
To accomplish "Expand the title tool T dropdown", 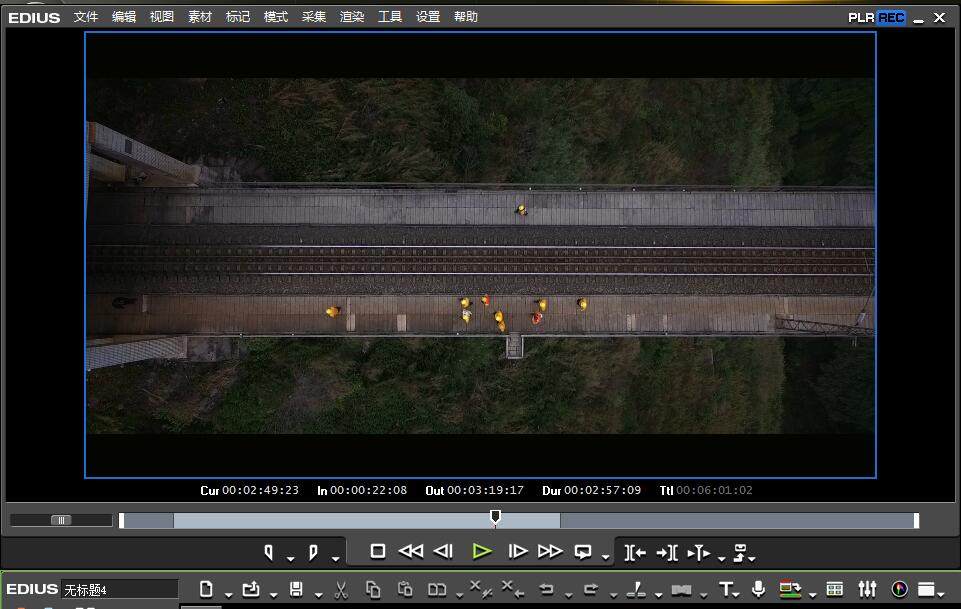I will pyautogui.click(x=739, y=594).
